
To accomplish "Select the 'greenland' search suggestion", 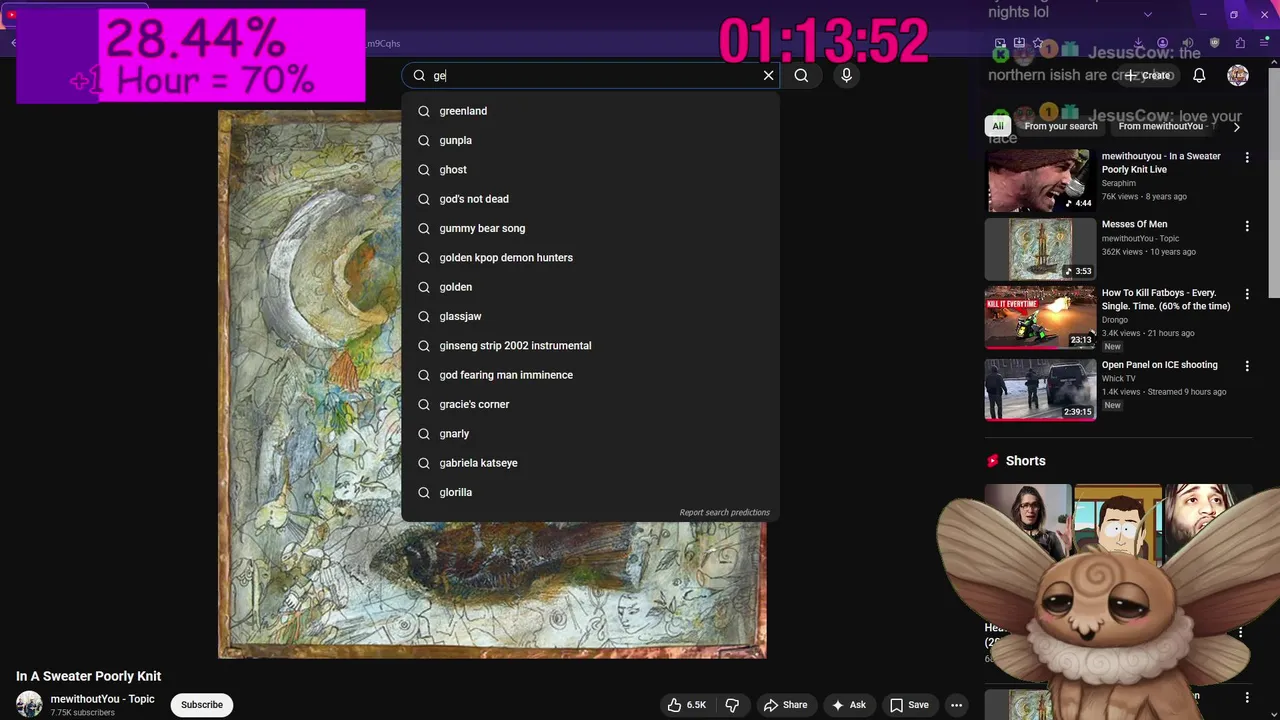I will click(x=590, y=111).
